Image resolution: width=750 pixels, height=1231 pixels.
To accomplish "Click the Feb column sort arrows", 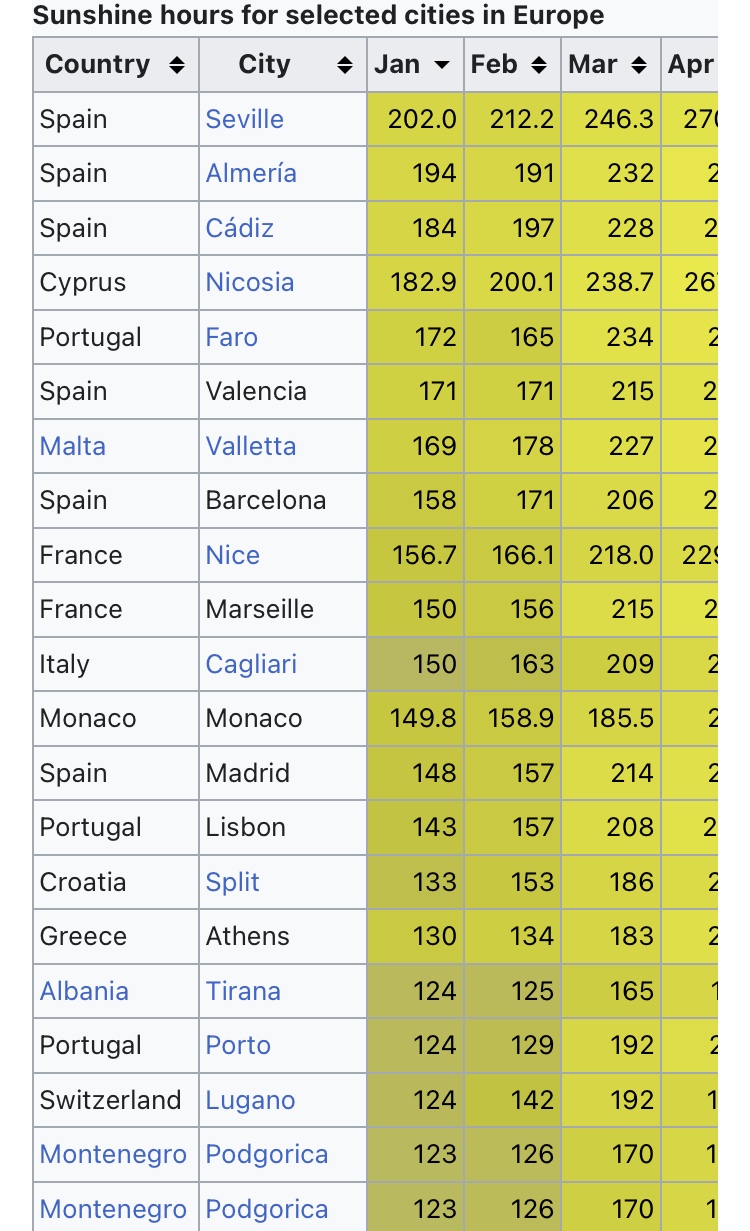I will tap(539, 66).
